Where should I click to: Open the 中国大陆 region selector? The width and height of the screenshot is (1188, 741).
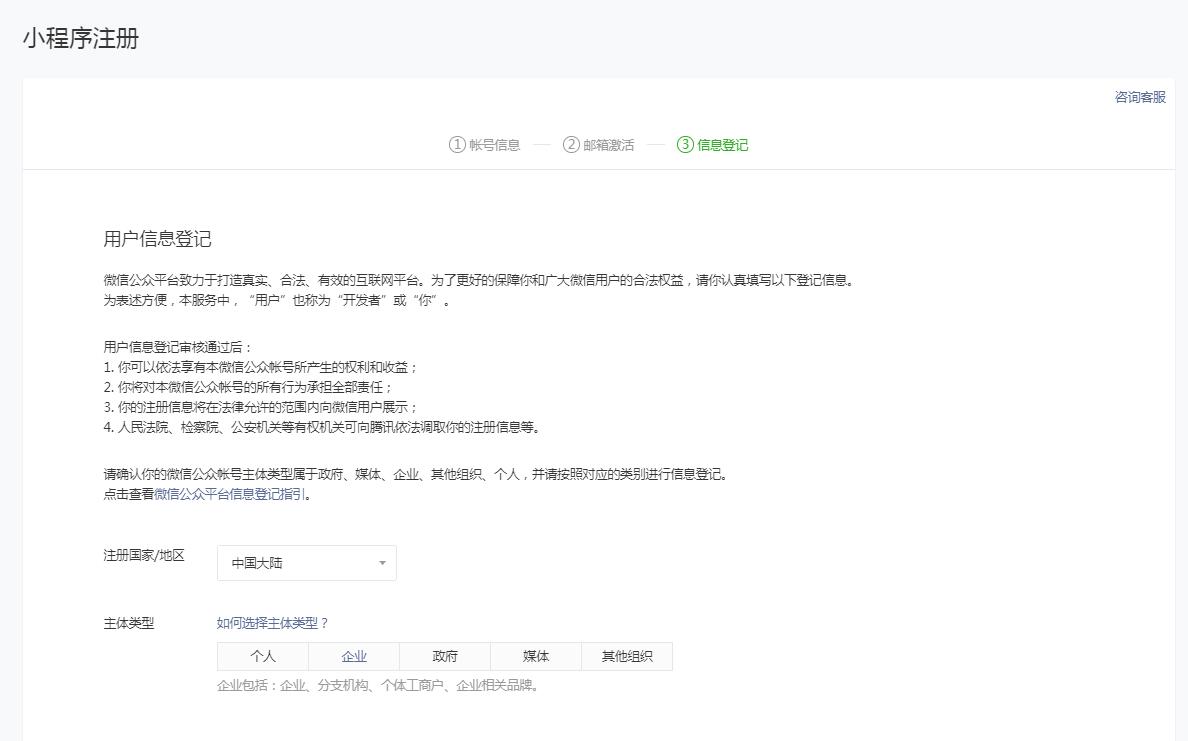click(306, 563)
